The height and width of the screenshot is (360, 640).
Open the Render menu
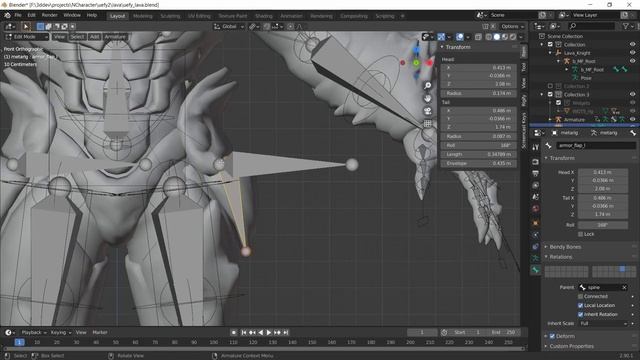click(49, 15)
